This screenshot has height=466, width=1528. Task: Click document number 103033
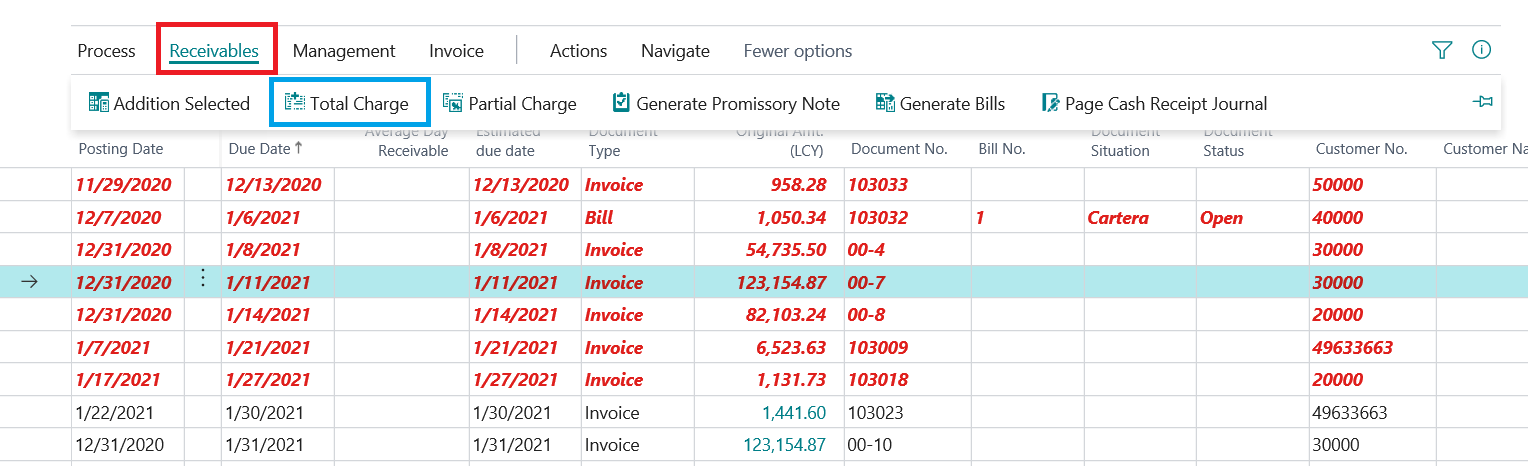point(877,185)
